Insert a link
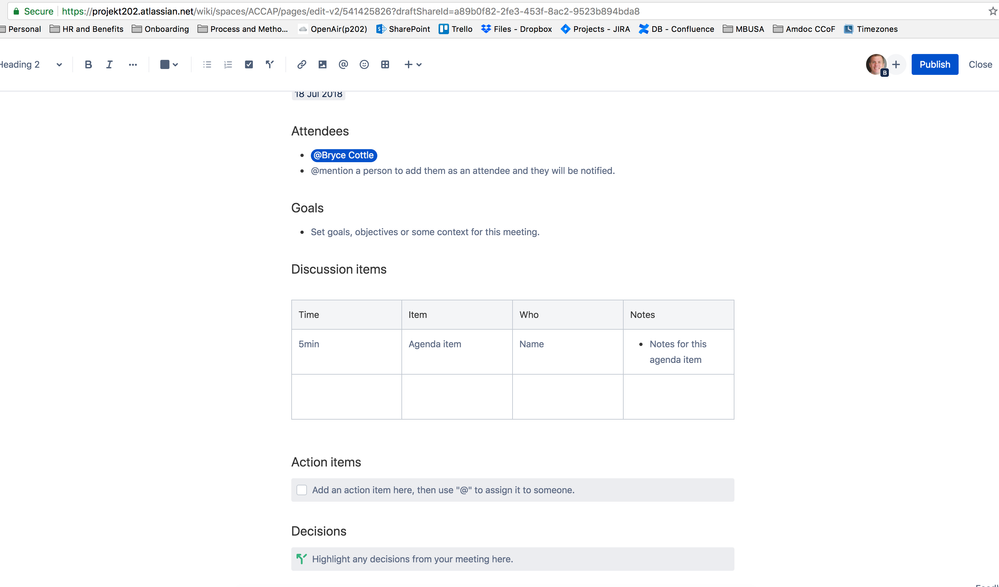The width and height of the screenshot is (999, 587). 301,64
